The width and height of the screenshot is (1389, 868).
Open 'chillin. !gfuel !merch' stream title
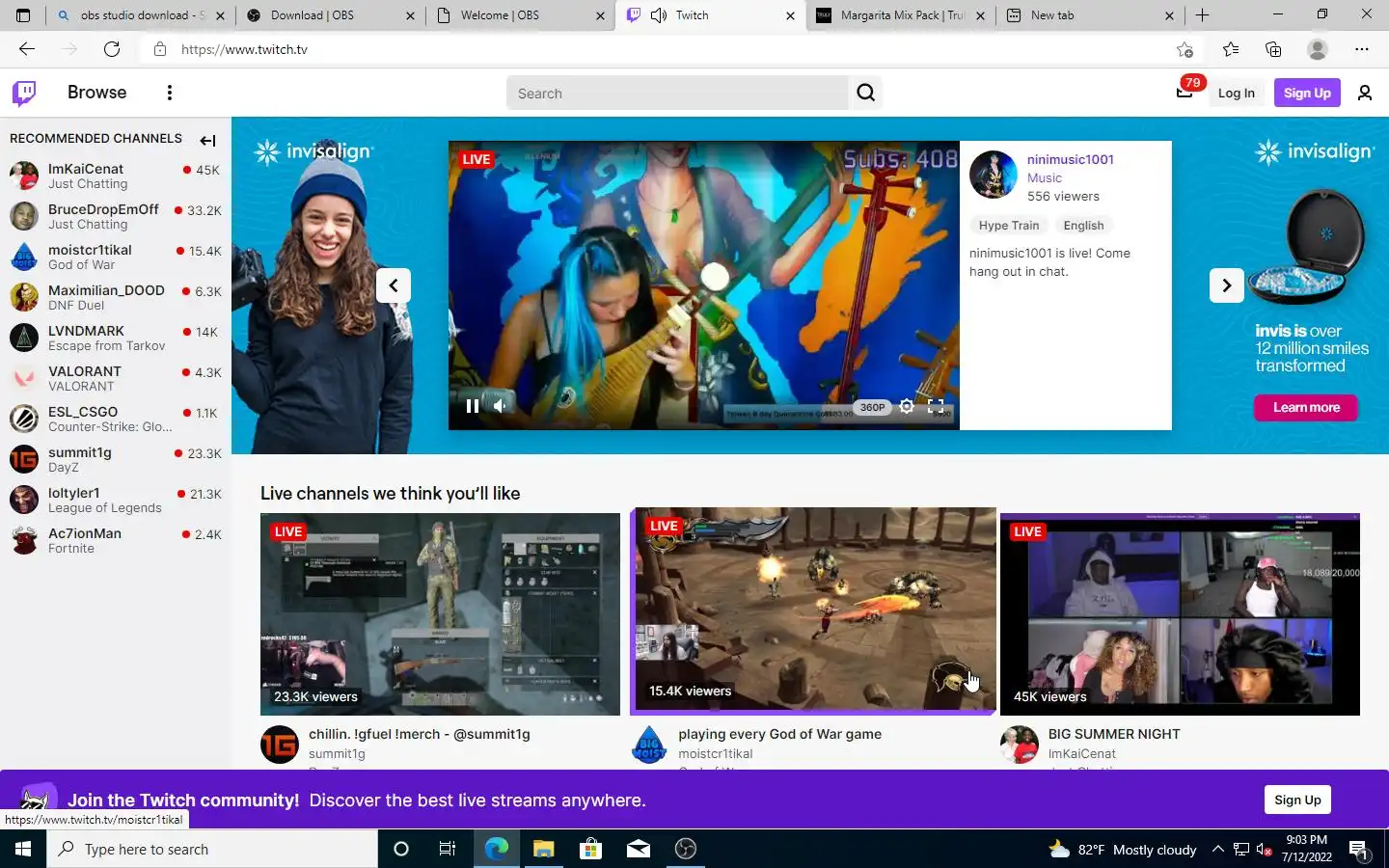[420, 734]
